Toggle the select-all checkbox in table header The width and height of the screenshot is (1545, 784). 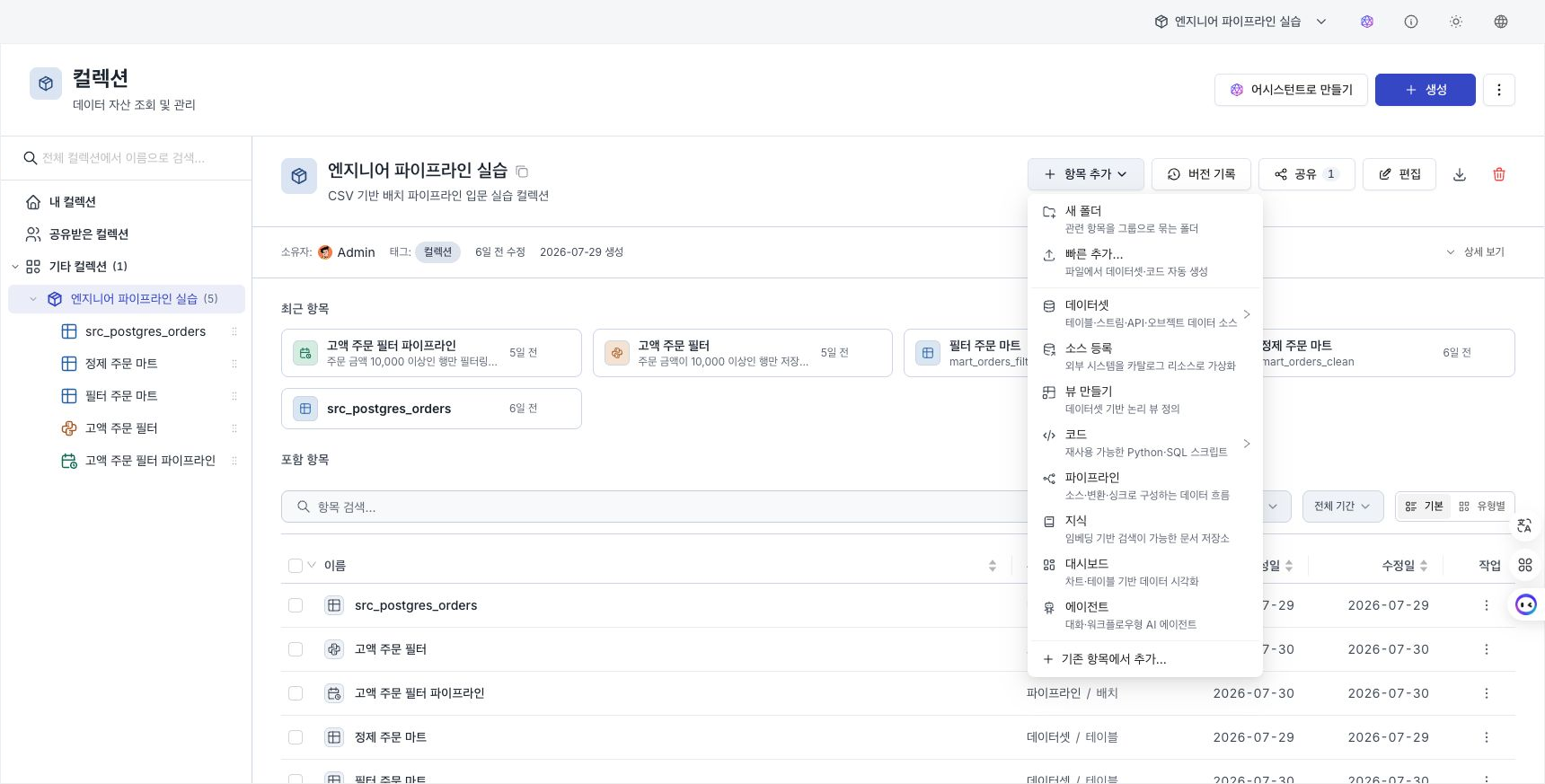296,565
